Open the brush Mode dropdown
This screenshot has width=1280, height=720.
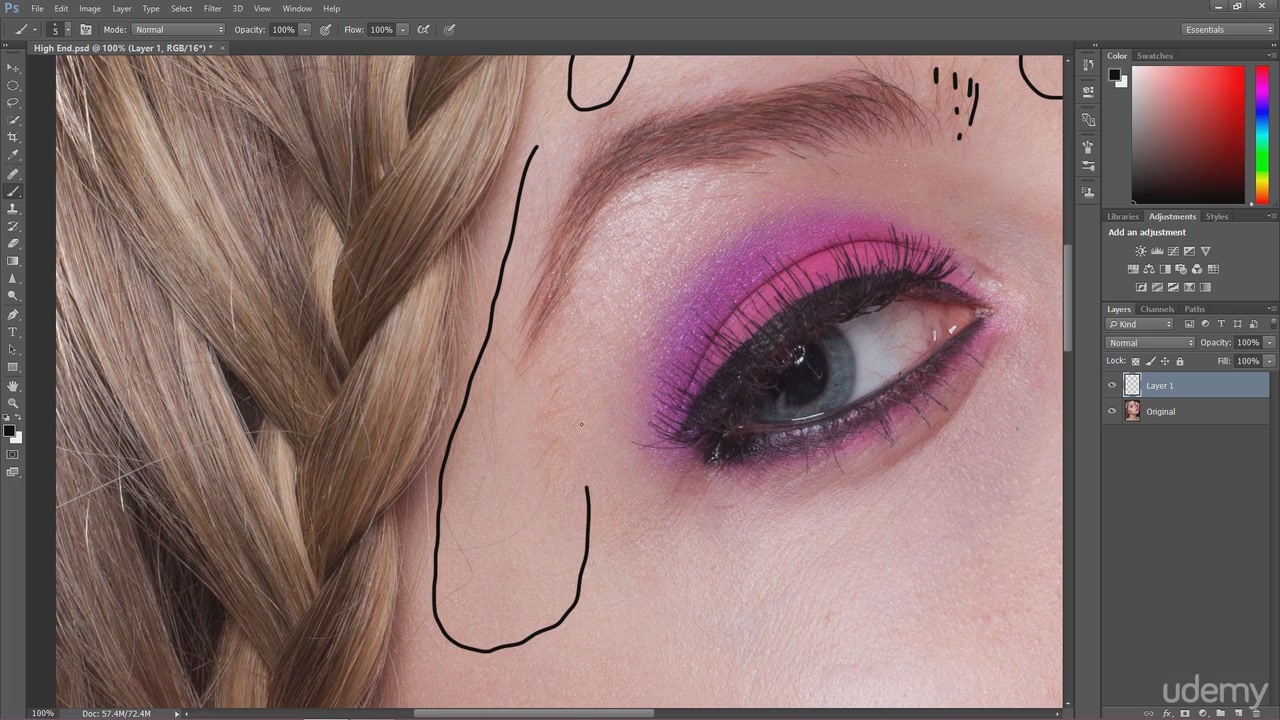[179, 30]
